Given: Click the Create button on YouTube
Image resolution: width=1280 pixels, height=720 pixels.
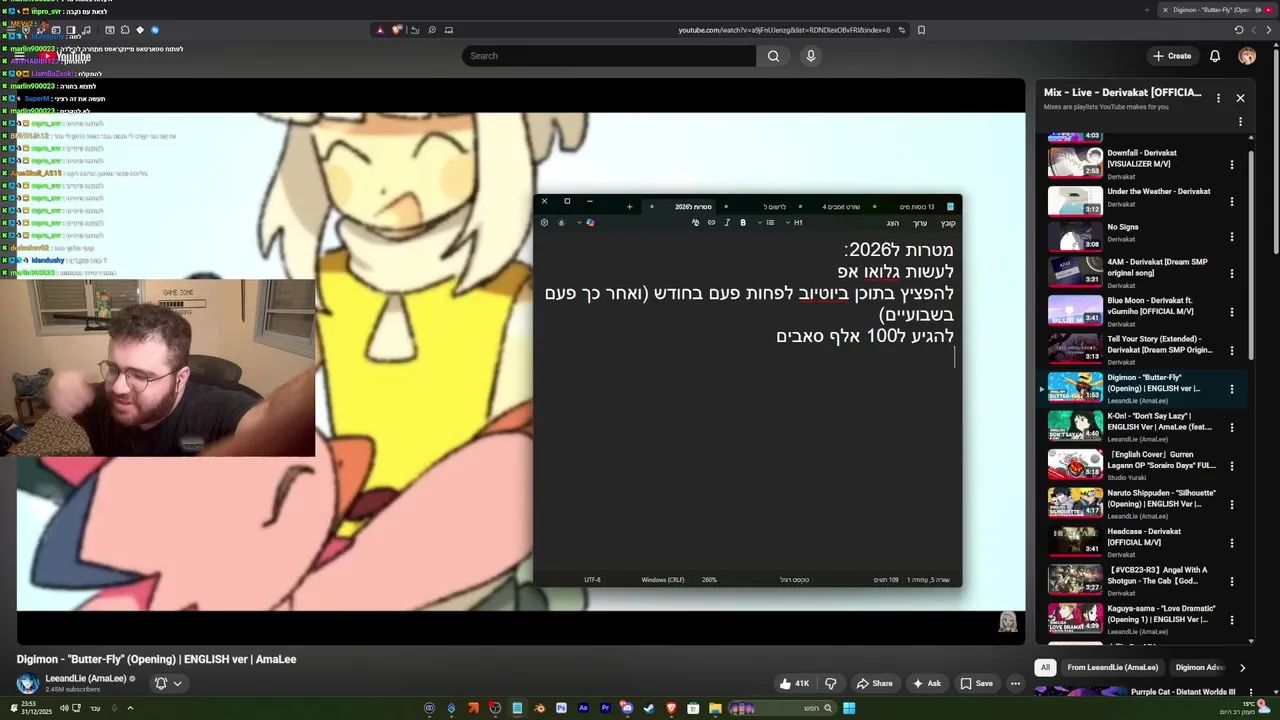Looking at the screenshot, I should [1172, 56].
